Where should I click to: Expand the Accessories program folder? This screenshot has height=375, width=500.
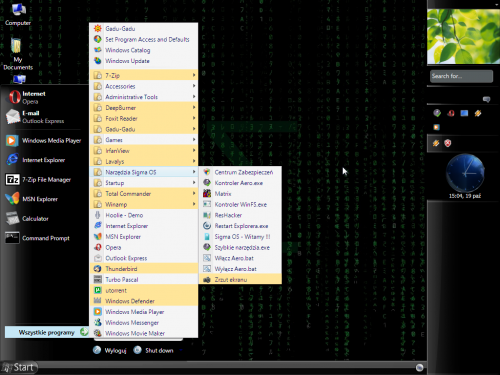144,86
